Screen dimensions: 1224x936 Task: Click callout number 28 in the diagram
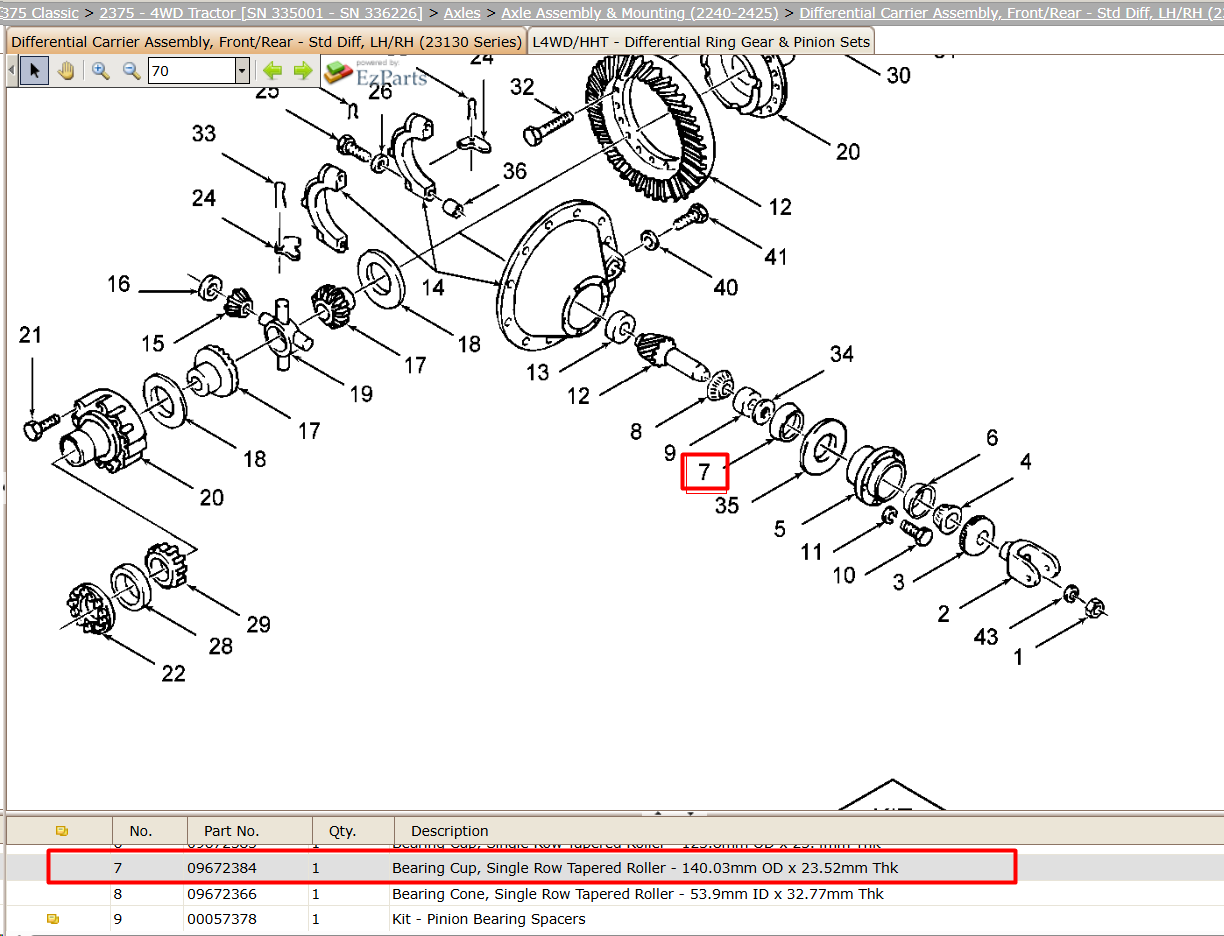click(221, 647)
